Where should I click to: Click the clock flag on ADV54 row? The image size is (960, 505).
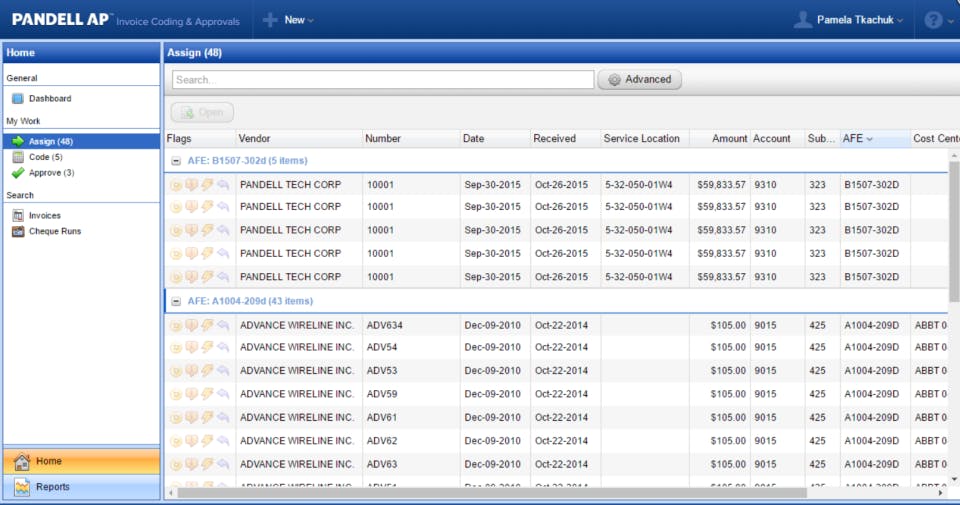click(176, 348)
